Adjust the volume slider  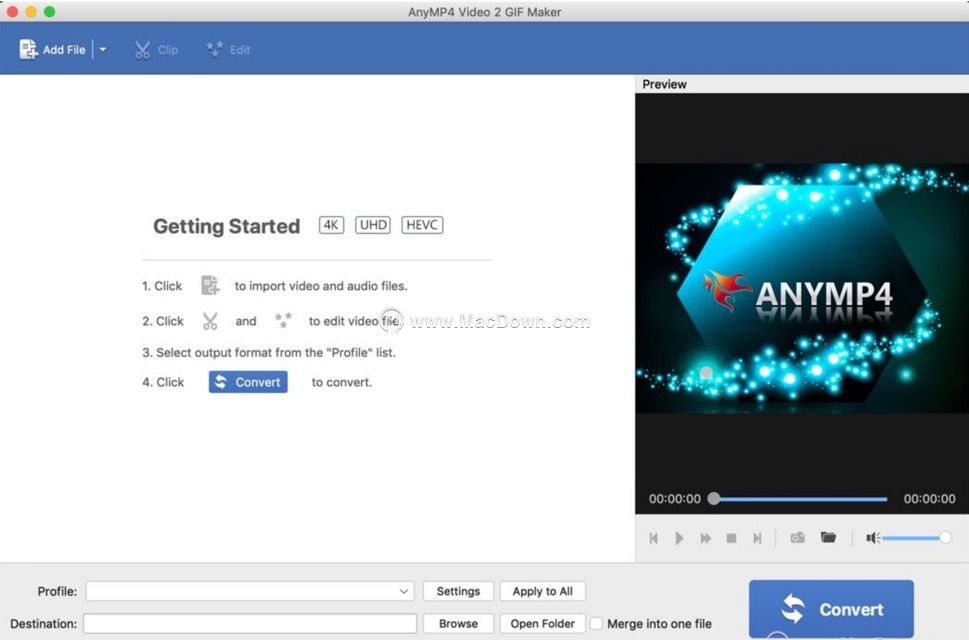pyautogui.click(x=914, y=538)
